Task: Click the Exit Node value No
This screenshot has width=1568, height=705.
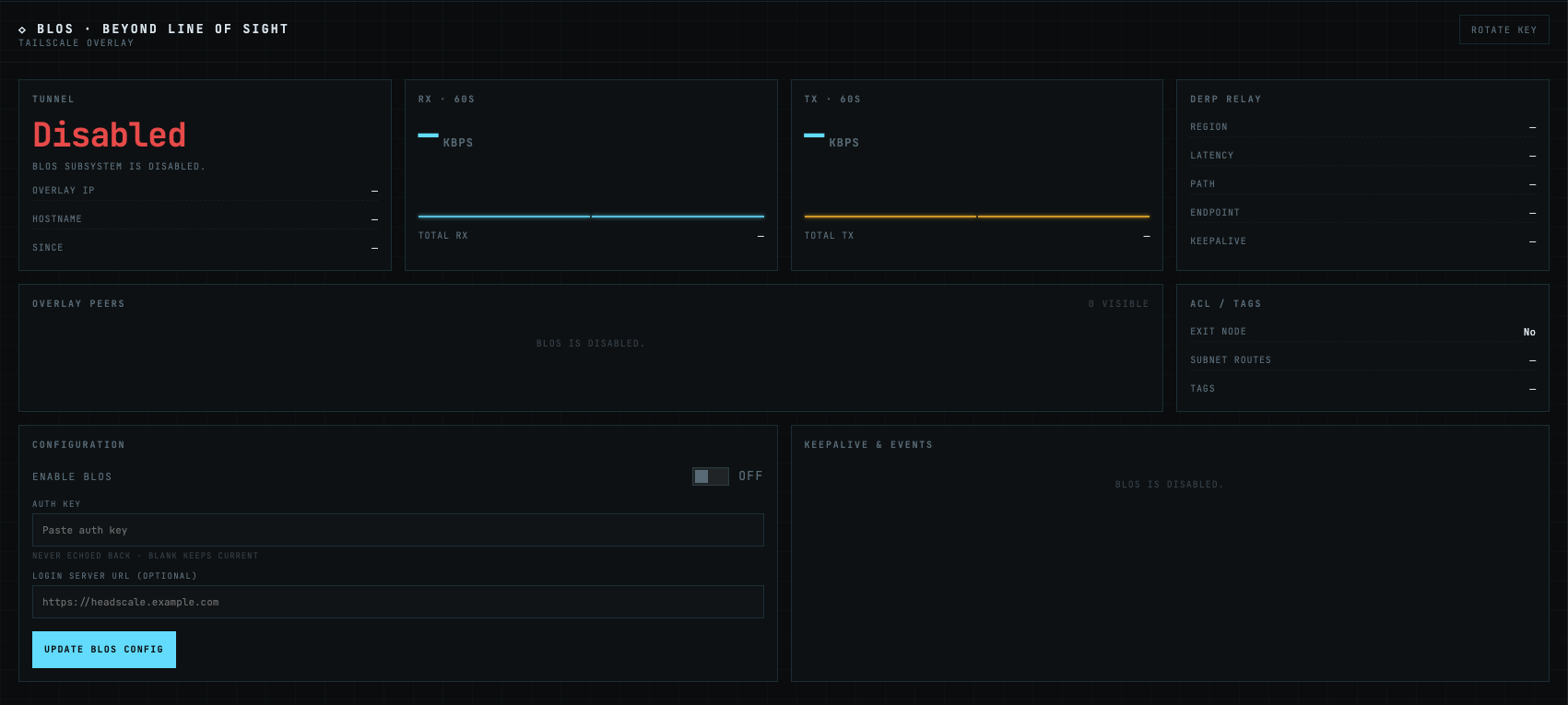Action: 1529,332
